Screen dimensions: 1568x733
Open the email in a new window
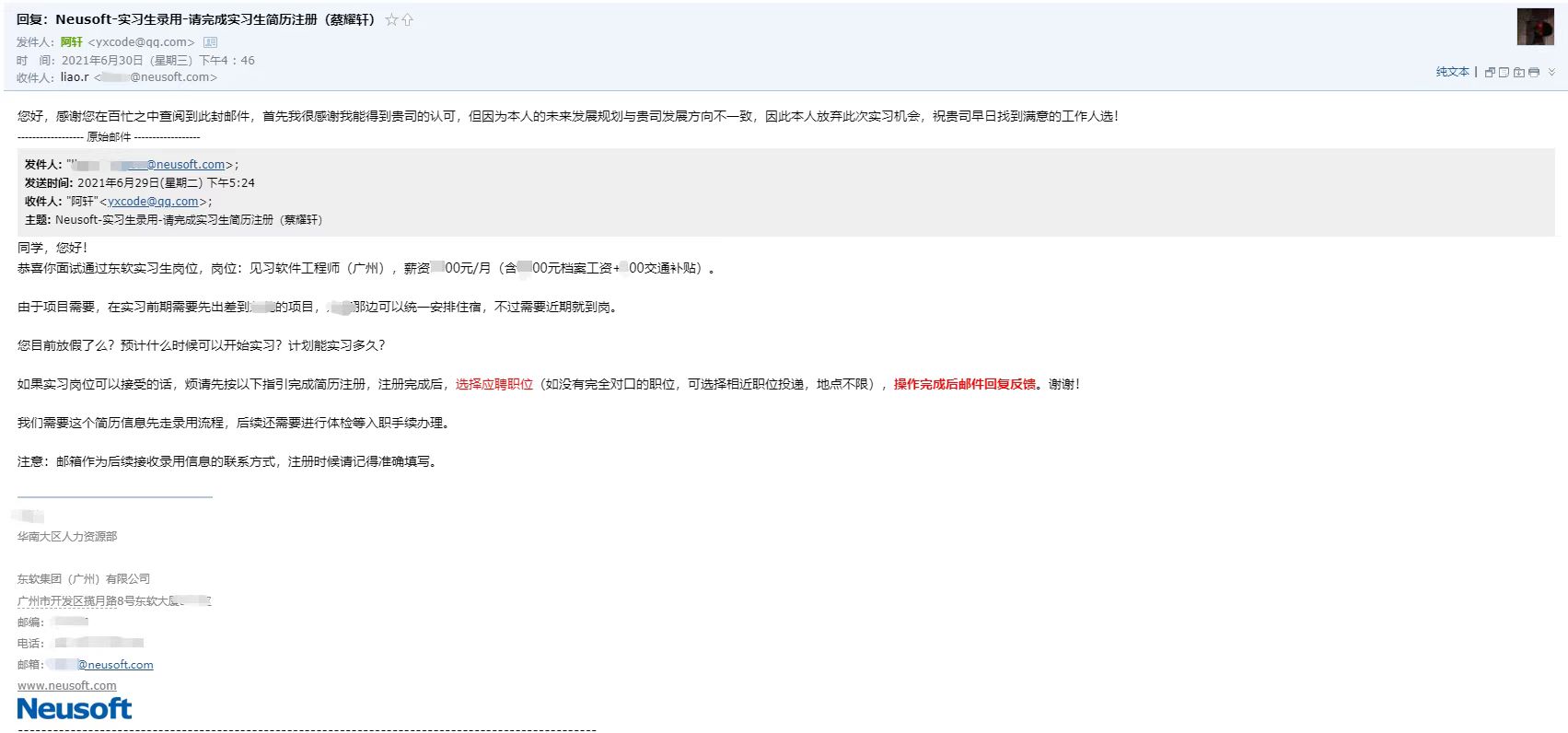click(1490, 72)
